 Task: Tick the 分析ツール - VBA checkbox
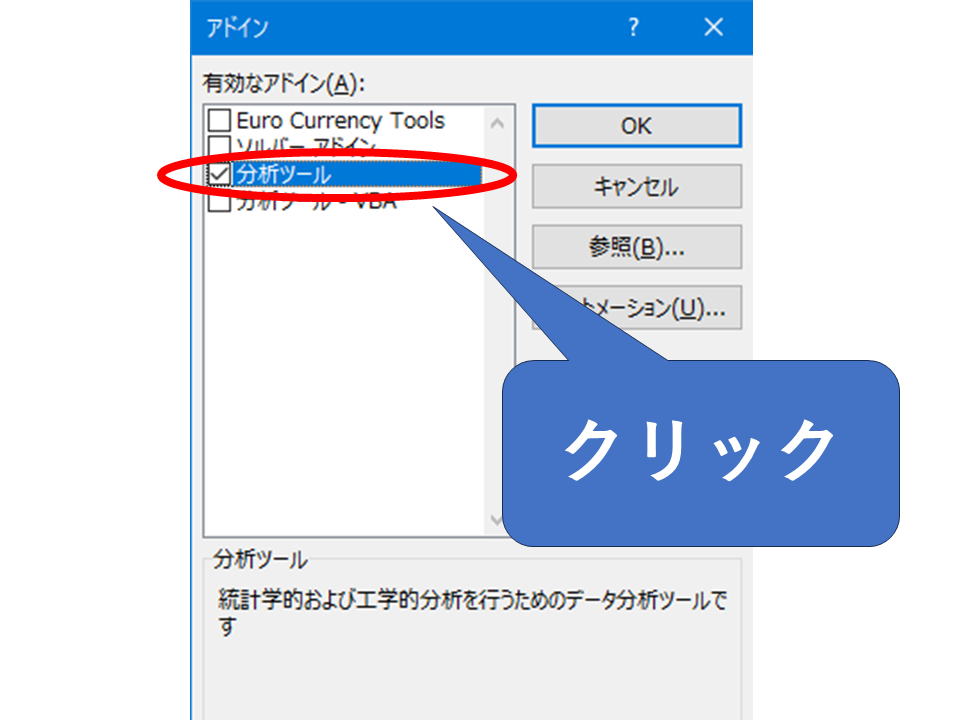[219, 203]
